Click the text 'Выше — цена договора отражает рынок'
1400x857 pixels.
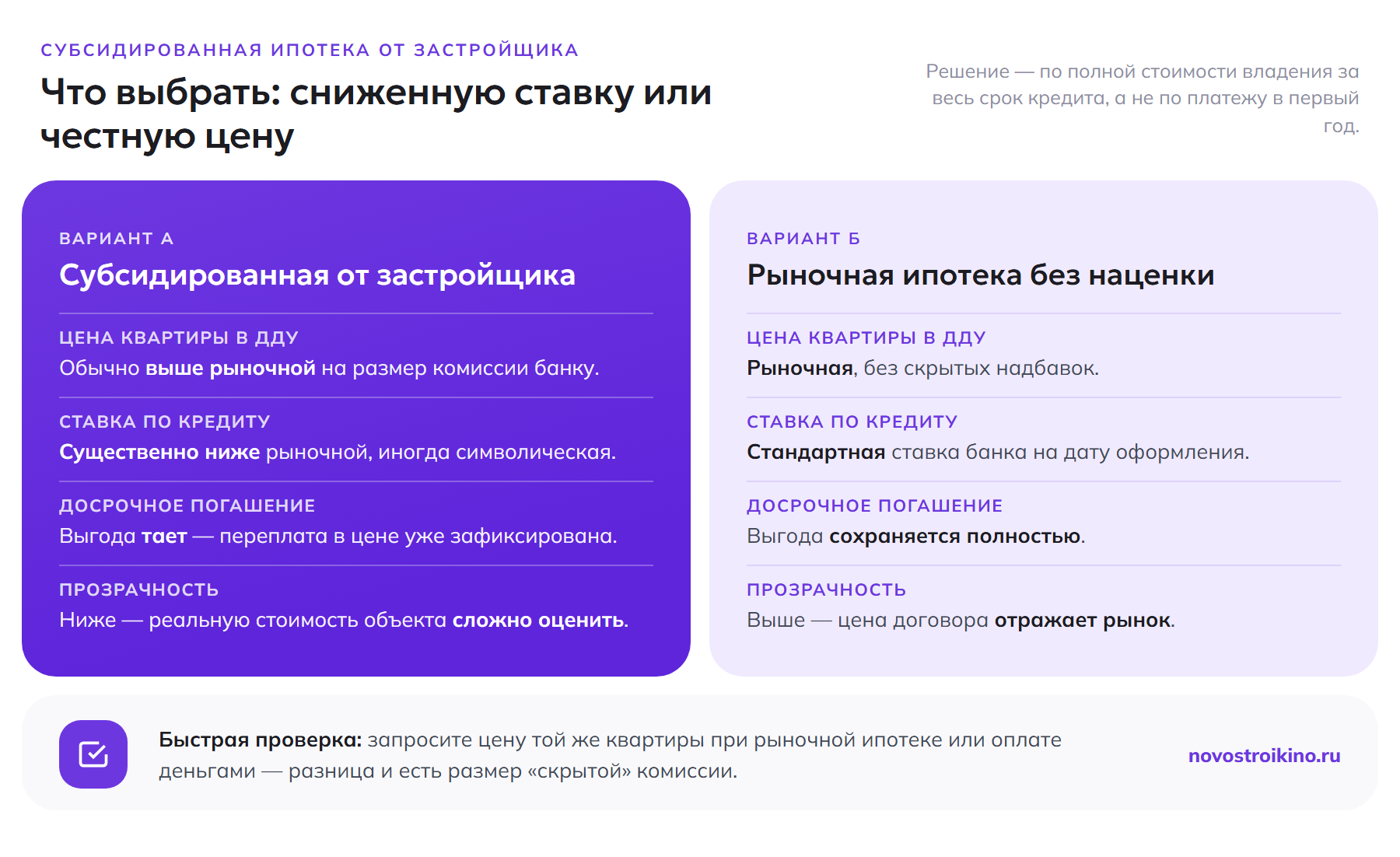[961, 620]
